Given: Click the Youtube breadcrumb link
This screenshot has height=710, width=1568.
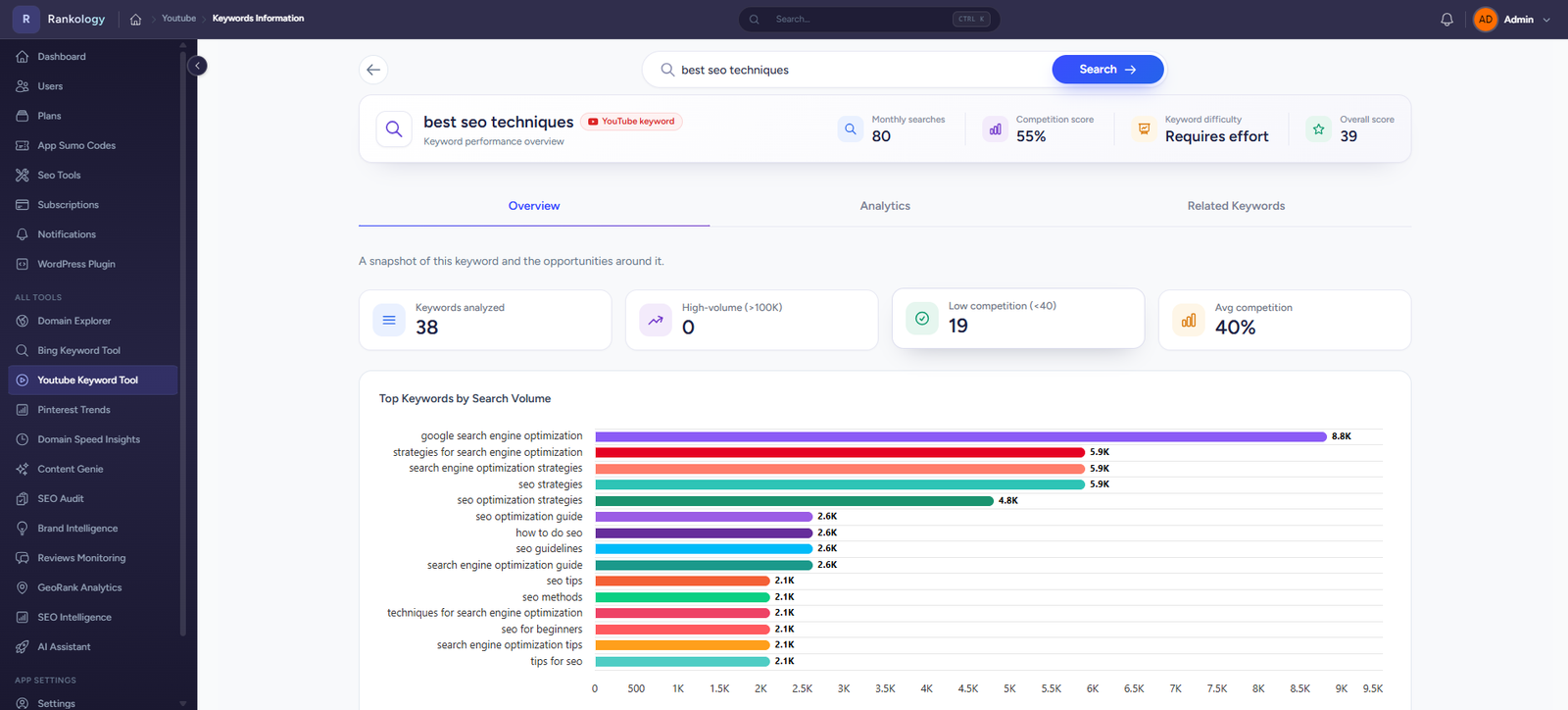Looking at the screenshot, I should 178,19.
